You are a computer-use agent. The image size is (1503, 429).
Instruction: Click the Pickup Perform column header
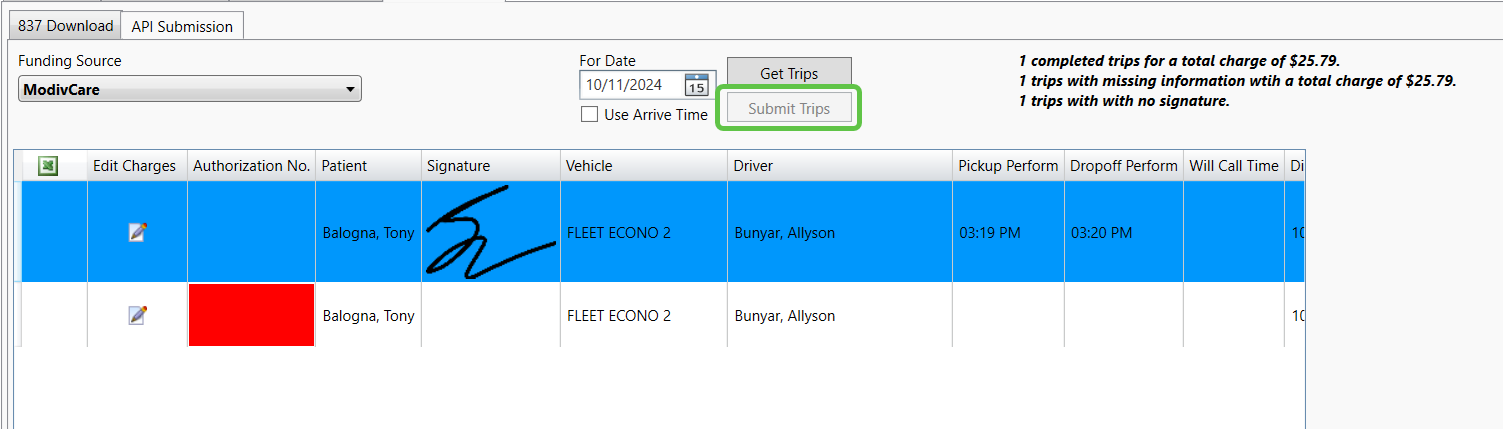[x=1008, y=166]
